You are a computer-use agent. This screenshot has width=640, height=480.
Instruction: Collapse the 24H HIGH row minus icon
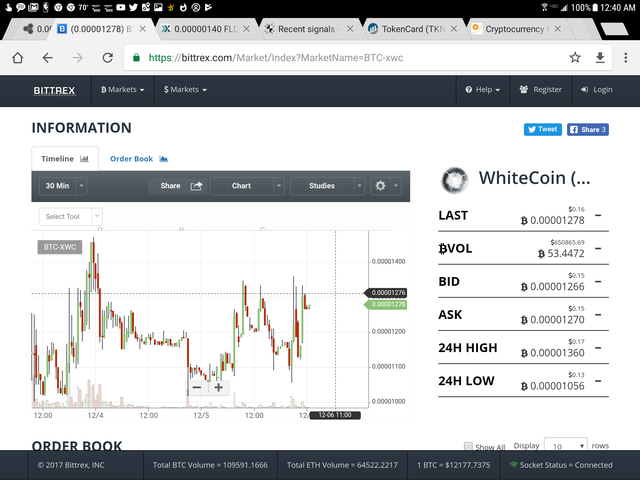[598, 347]
